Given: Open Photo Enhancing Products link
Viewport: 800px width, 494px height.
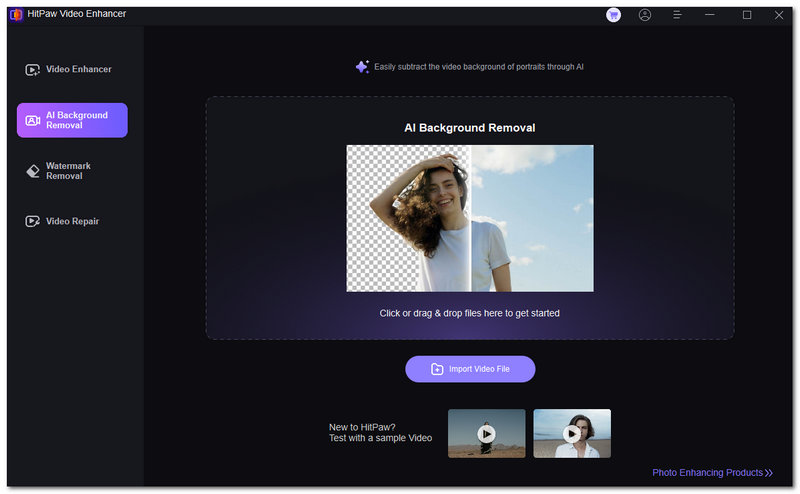Looking at the screenshot, I should (712, 473).
